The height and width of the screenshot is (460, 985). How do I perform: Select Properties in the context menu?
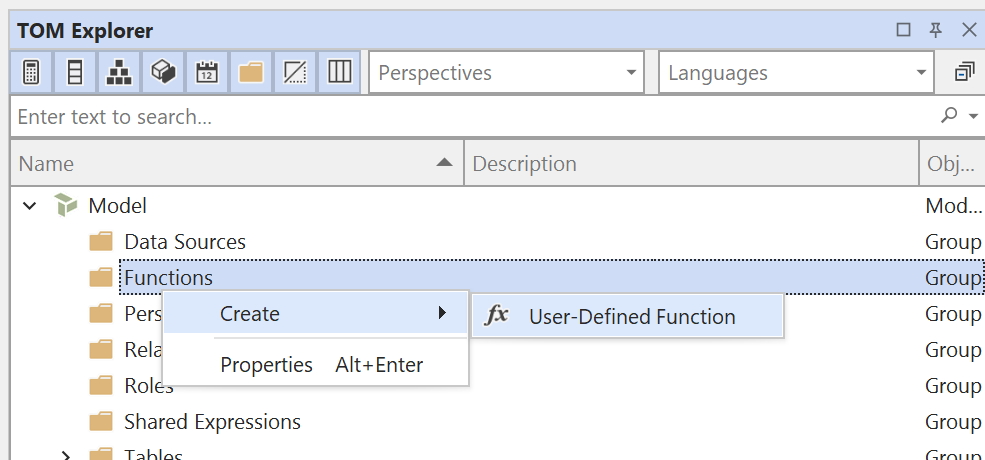pos(266,365)
